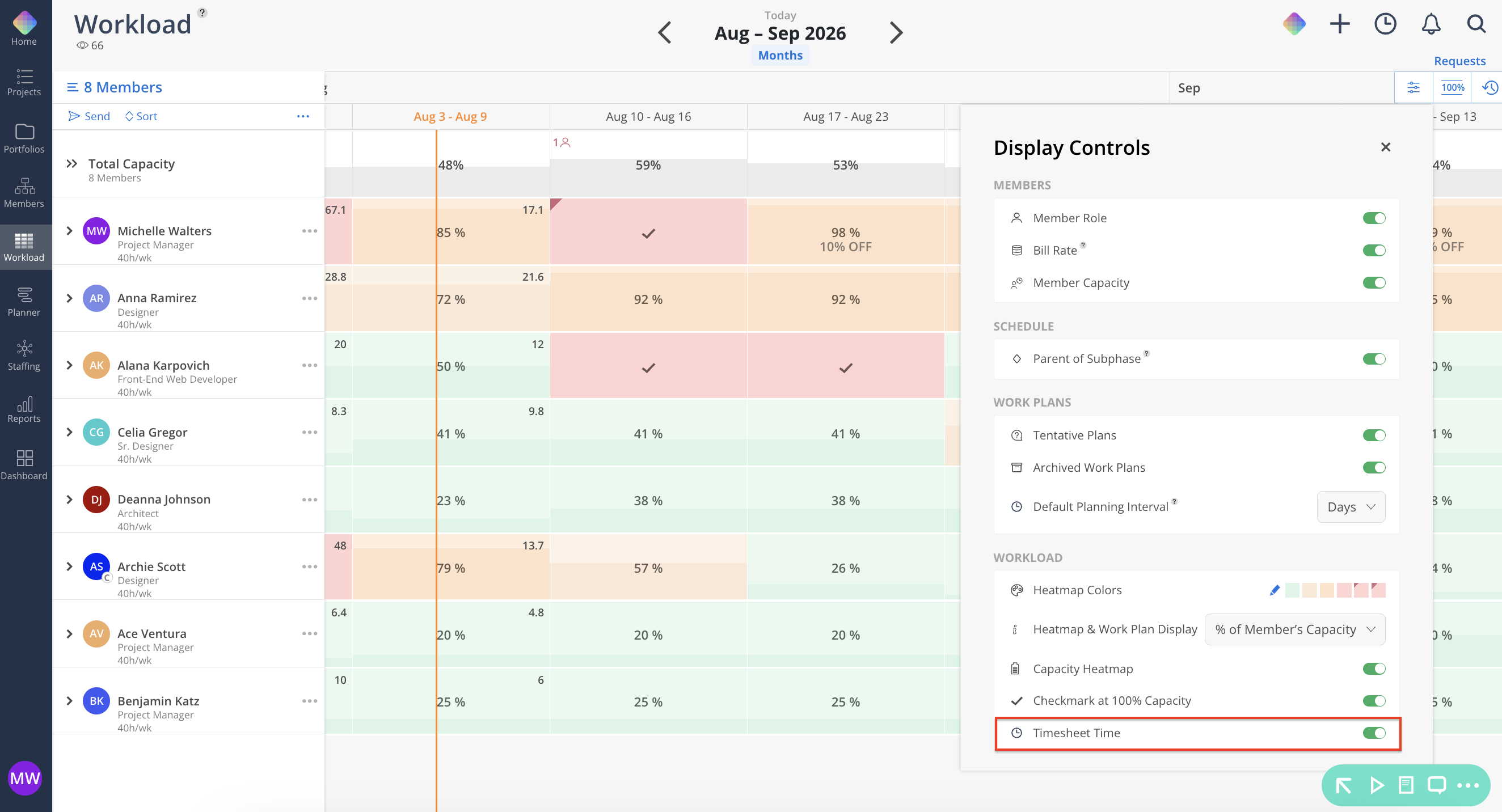Viewport: 1502px width, 812px height.
Task: Open Default Planning Interval Days dropdown
Action: [x=1351, y=506]
